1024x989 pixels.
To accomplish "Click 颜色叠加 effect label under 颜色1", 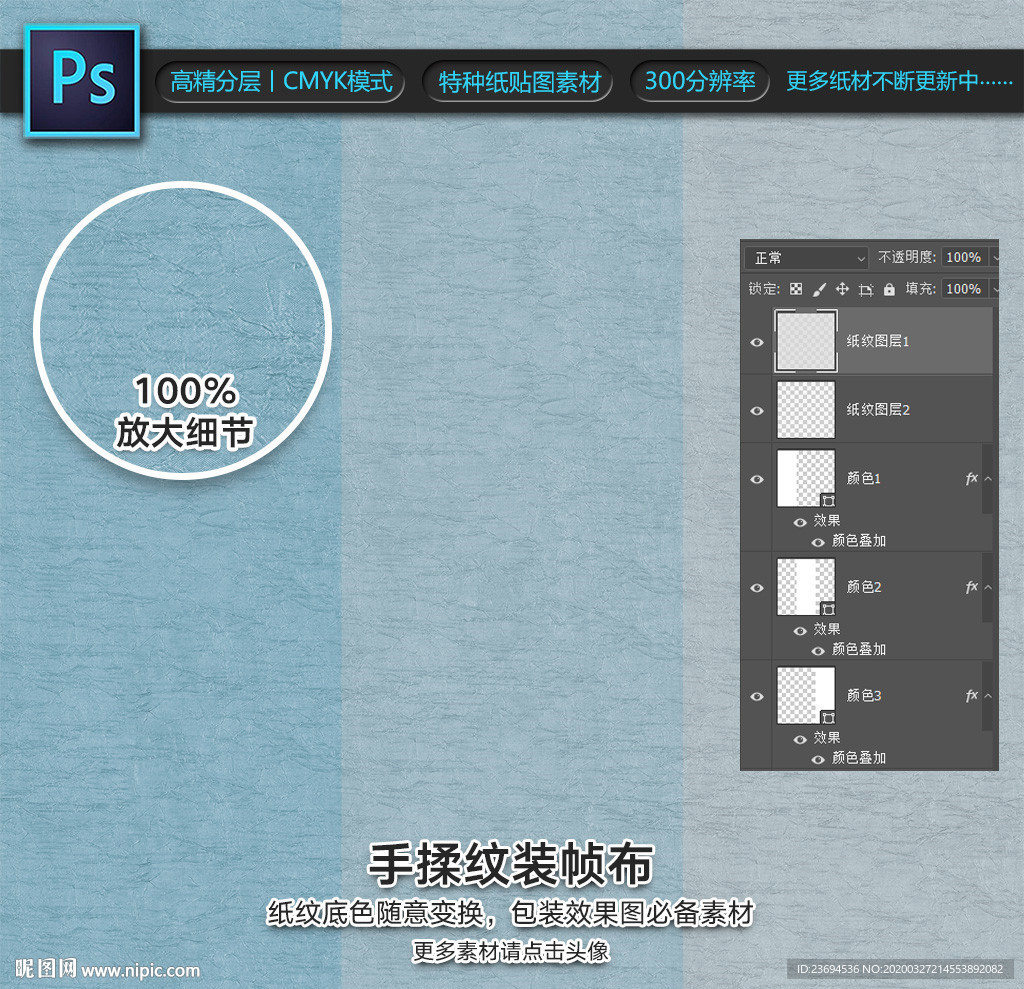I will click(859, 541).
